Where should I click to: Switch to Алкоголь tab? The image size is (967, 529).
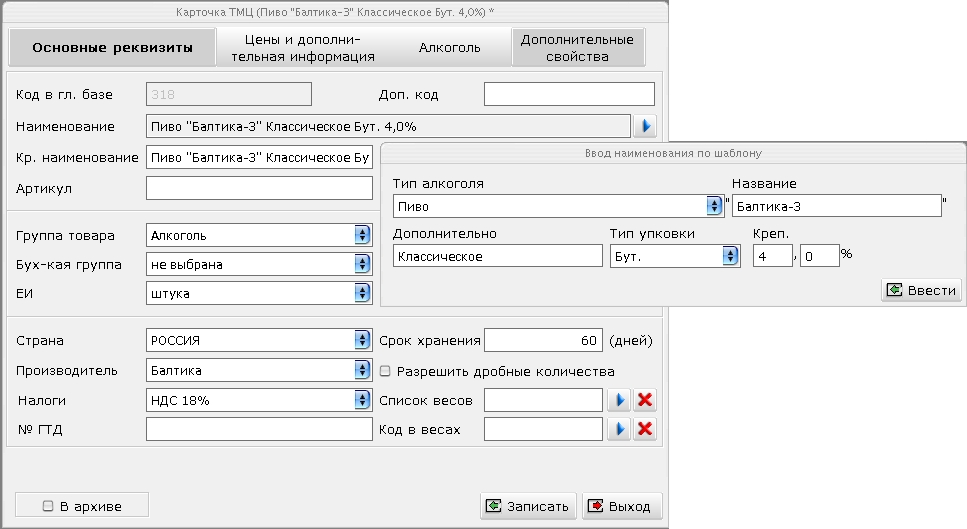pyautogui.click(x=450, y=47)
